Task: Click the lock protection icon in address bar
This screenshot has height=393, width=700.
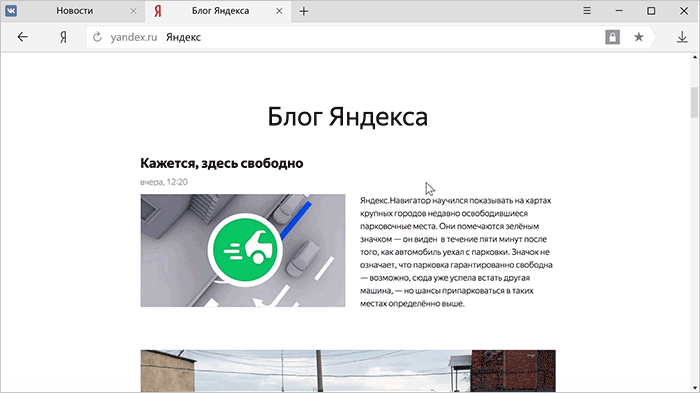Action: 612,37
